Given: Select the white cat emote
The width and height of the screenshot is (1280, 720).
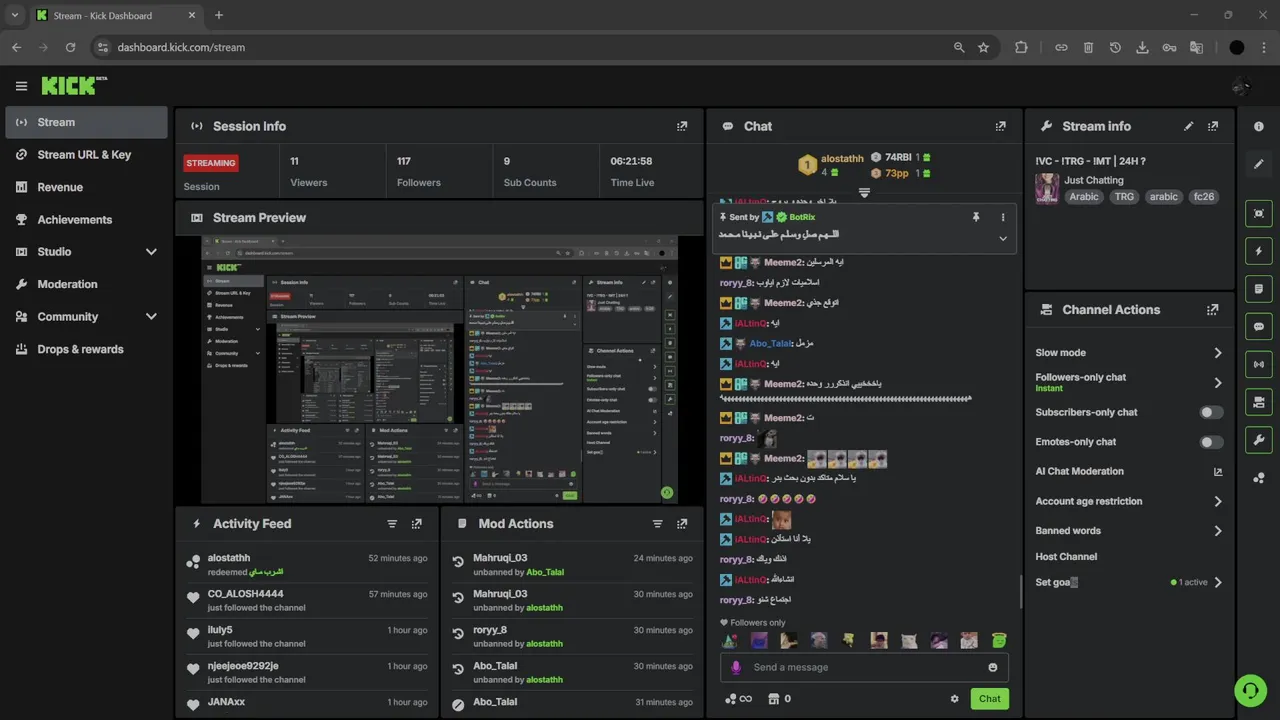Looking at the screenshot, I should pos(909,640).
